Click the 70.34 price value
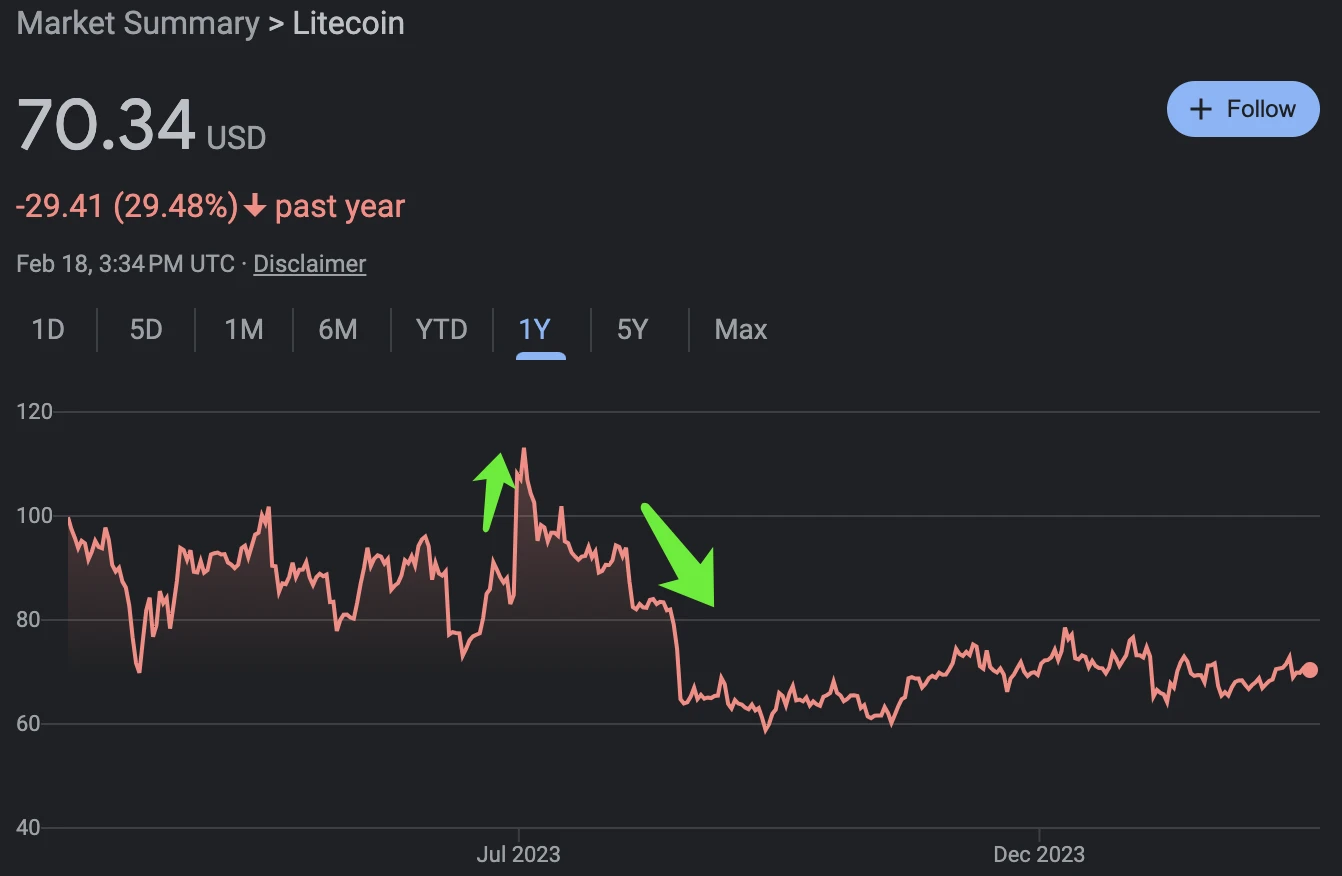 [106, 126]
